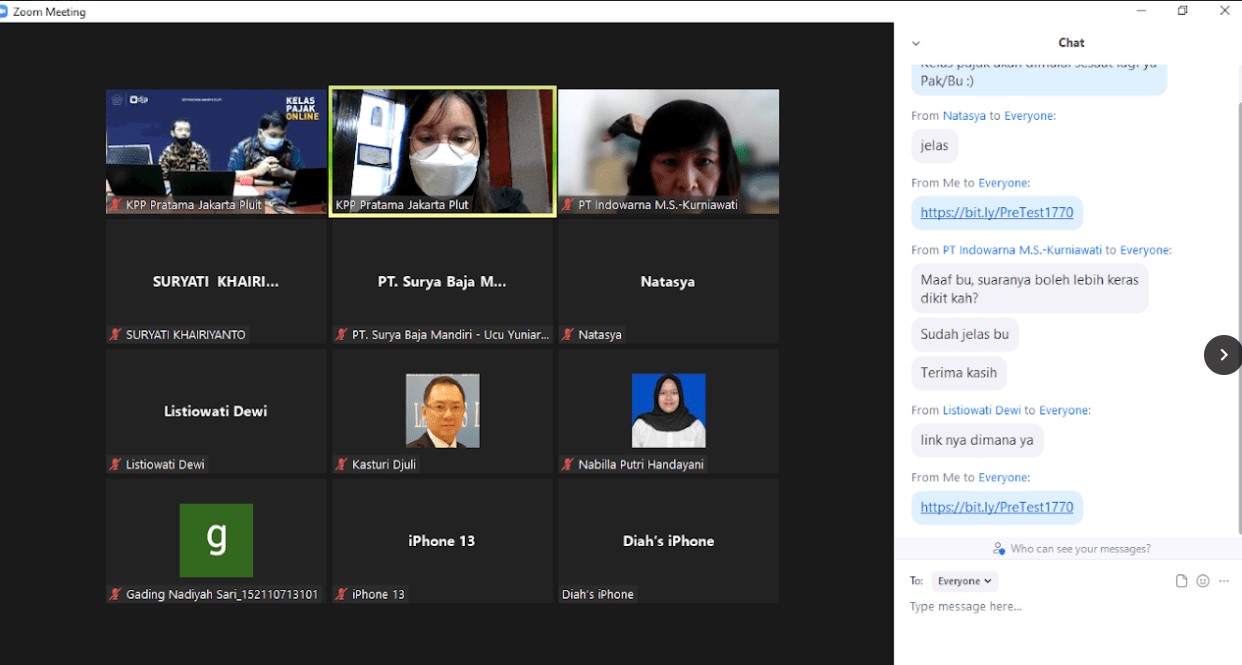Open chat more options ellipsis
This screenshot has height=665, width=1242.
[x=1224, y=581]
